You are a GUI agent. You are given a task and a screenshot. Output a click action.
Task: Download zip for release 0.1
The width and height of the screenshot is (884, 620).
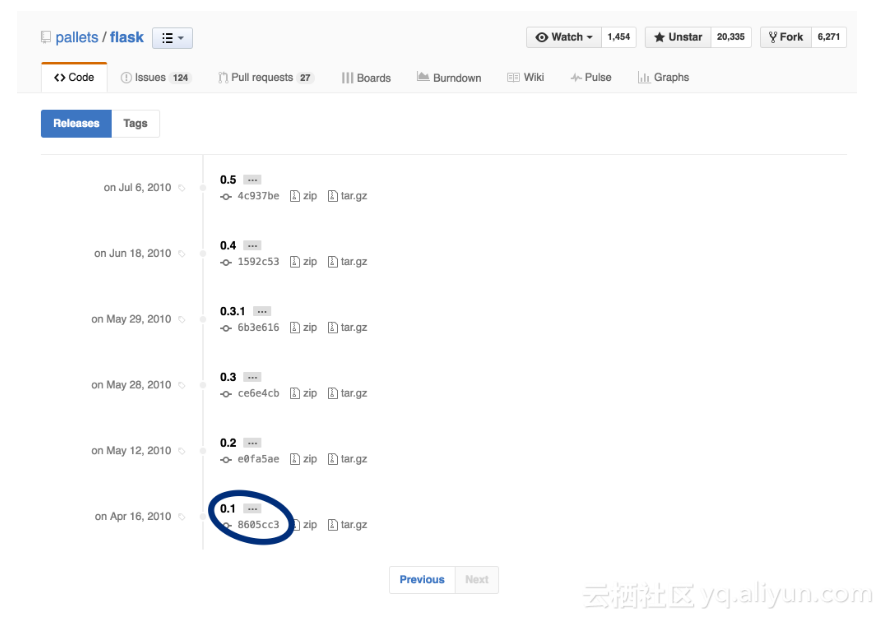pyautogui.click(x=304, y=525)
